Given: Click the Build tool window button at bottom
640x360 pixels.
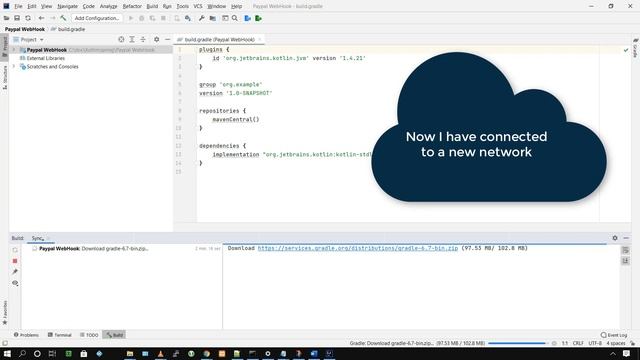Looking at the screenshot, I should click(114, 335).
